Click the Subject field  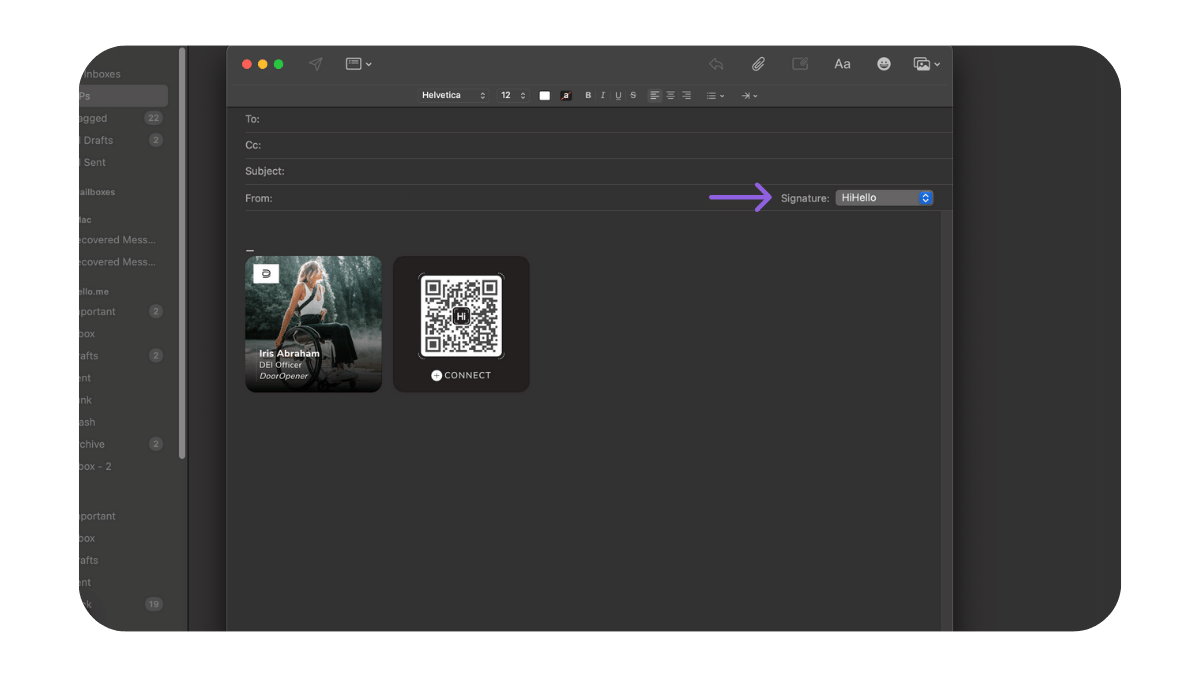[598, 171]
